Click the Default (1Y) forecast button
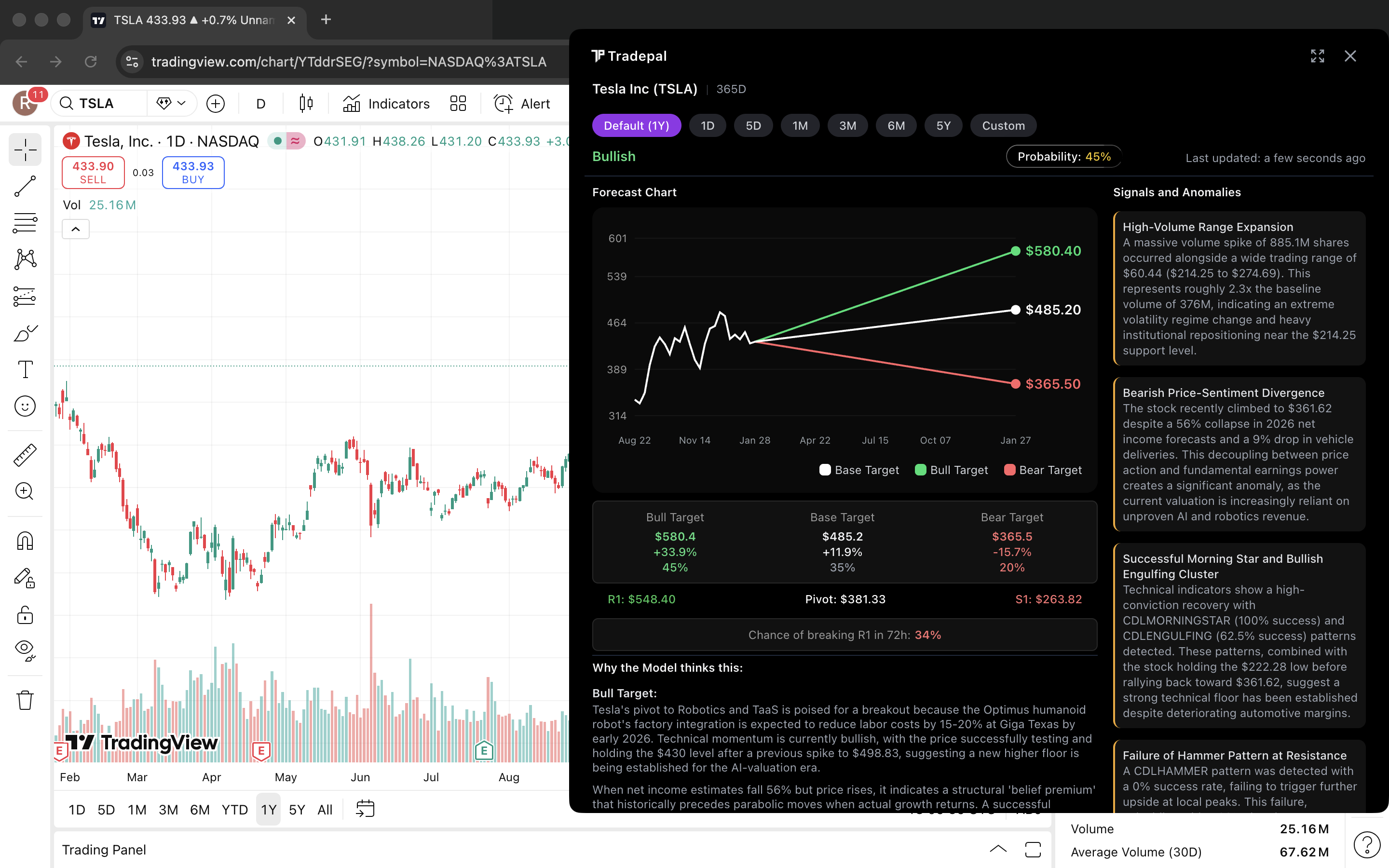Image resolution: width=1389 pixels, height=868 pixels. coord(636,125)
